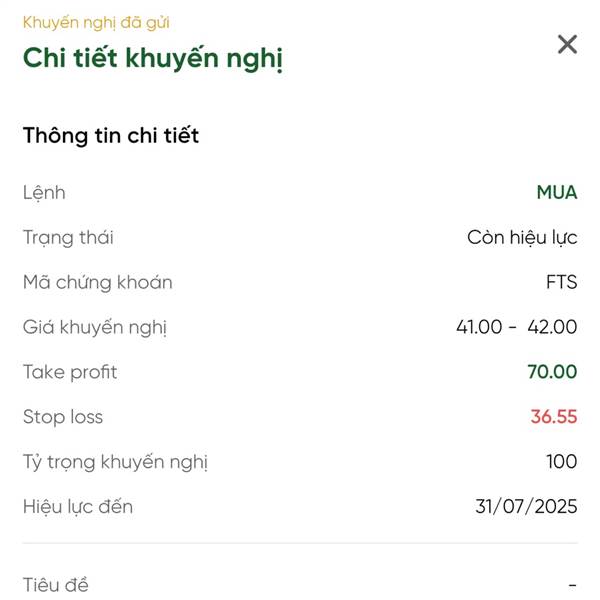Screen dimensions: 600x600
Task: Click the 'Tiêu đề' row label
Action: 56,585
